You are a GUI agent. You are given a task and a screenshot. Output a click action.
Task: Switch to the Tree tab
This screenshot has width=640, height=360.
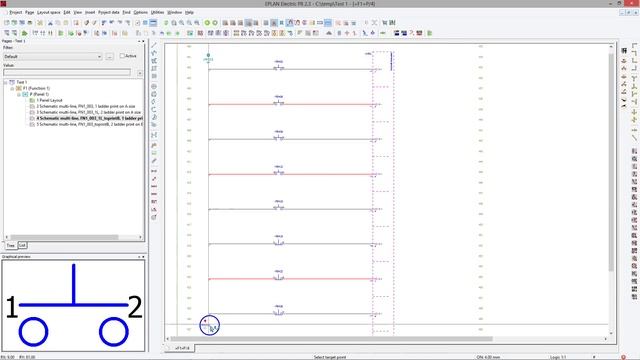11,245
